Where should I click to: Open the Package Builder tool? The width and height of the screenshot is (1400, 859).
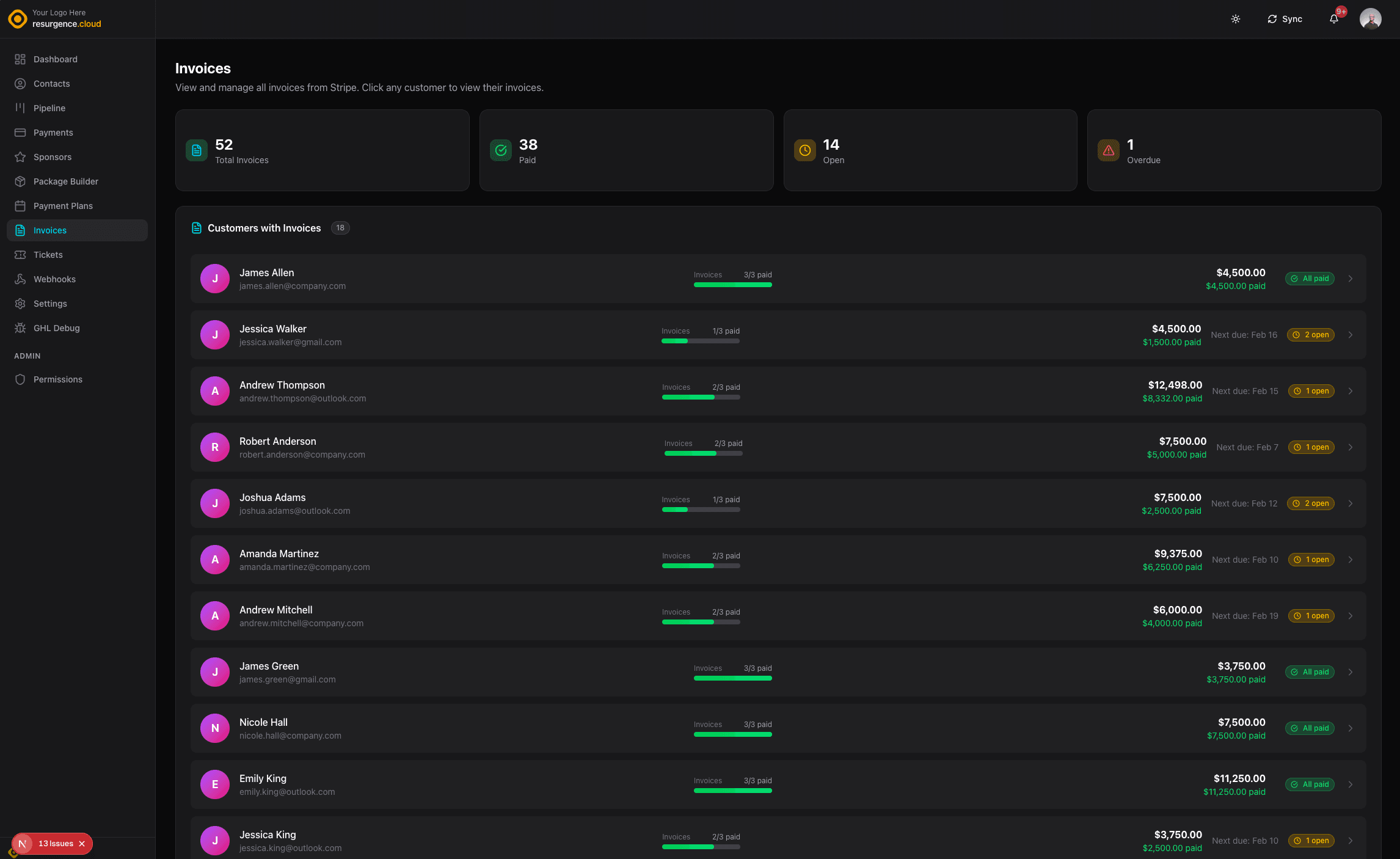tap(21, 181)
